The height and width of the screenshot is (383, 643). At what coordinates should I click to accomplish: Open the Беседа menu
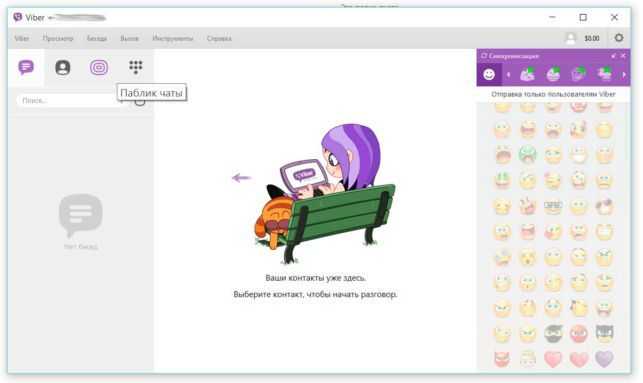97,39
